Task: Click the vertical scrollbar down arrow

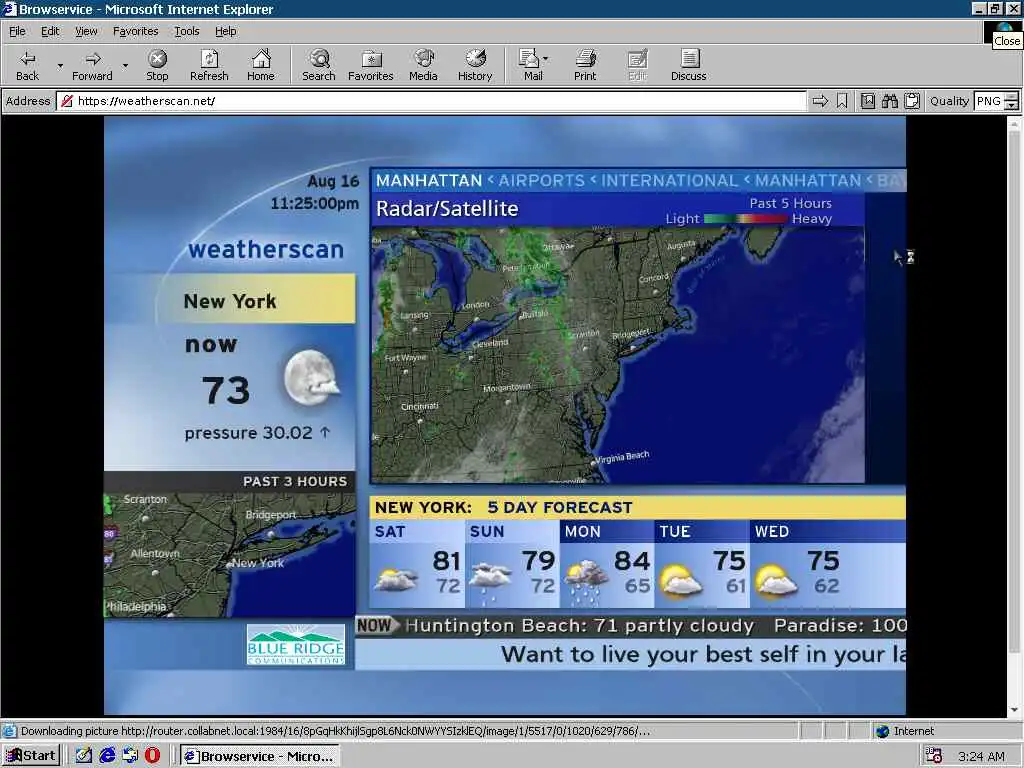Action: click(1014, 710)
